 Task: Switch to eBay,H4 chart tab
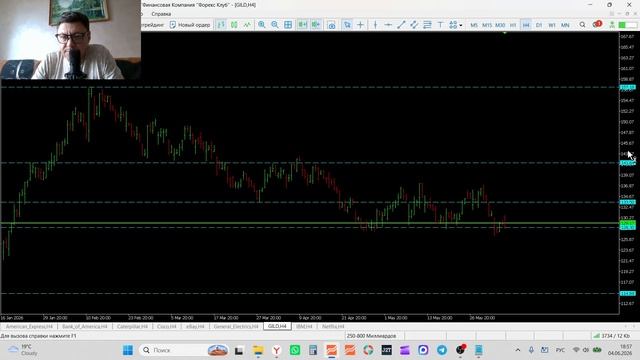(195, 327)
